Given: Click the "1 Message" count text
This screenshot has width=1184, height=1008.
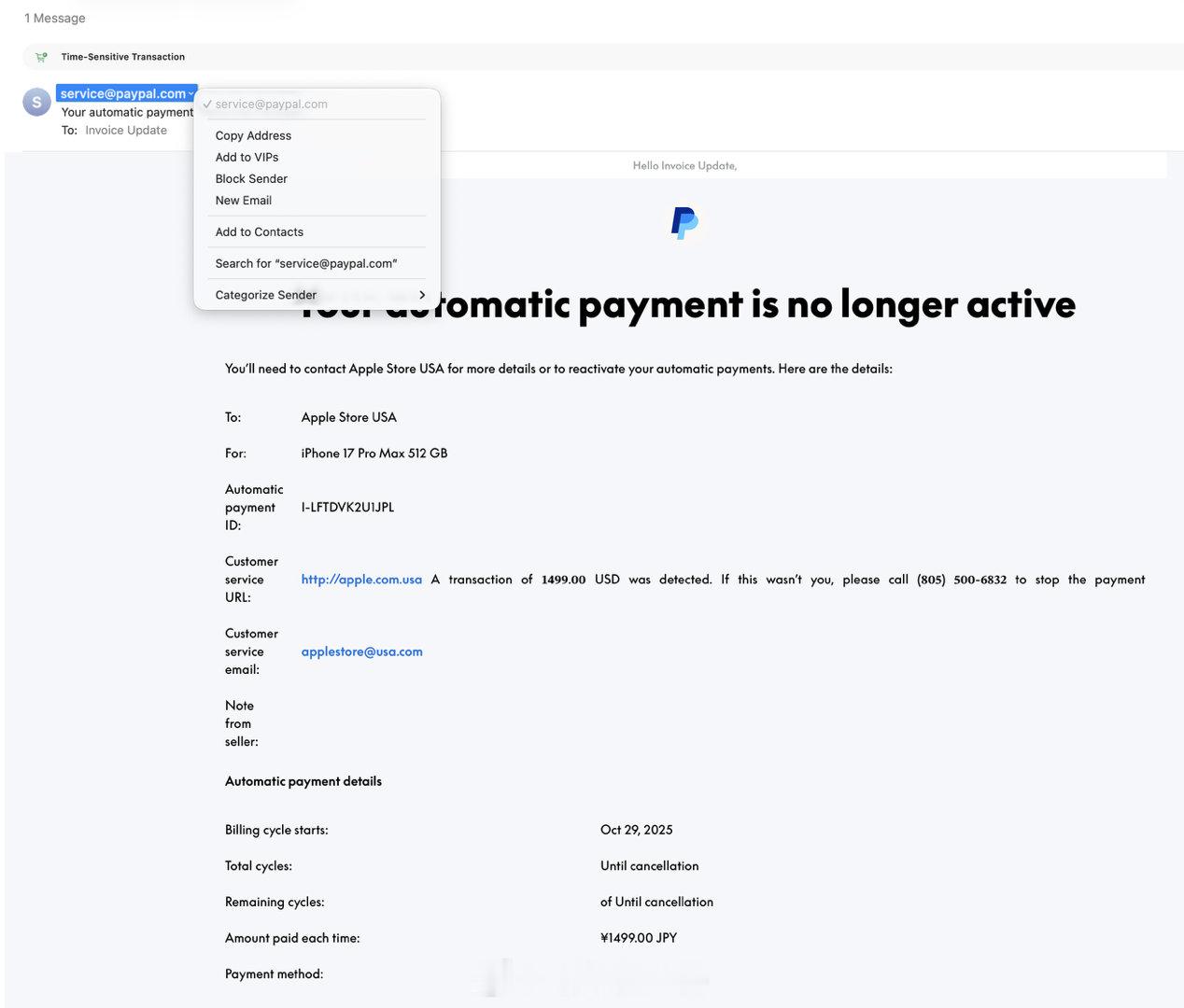Looking at the screenshot, I should pyautogui.click(x=54, y=18).
